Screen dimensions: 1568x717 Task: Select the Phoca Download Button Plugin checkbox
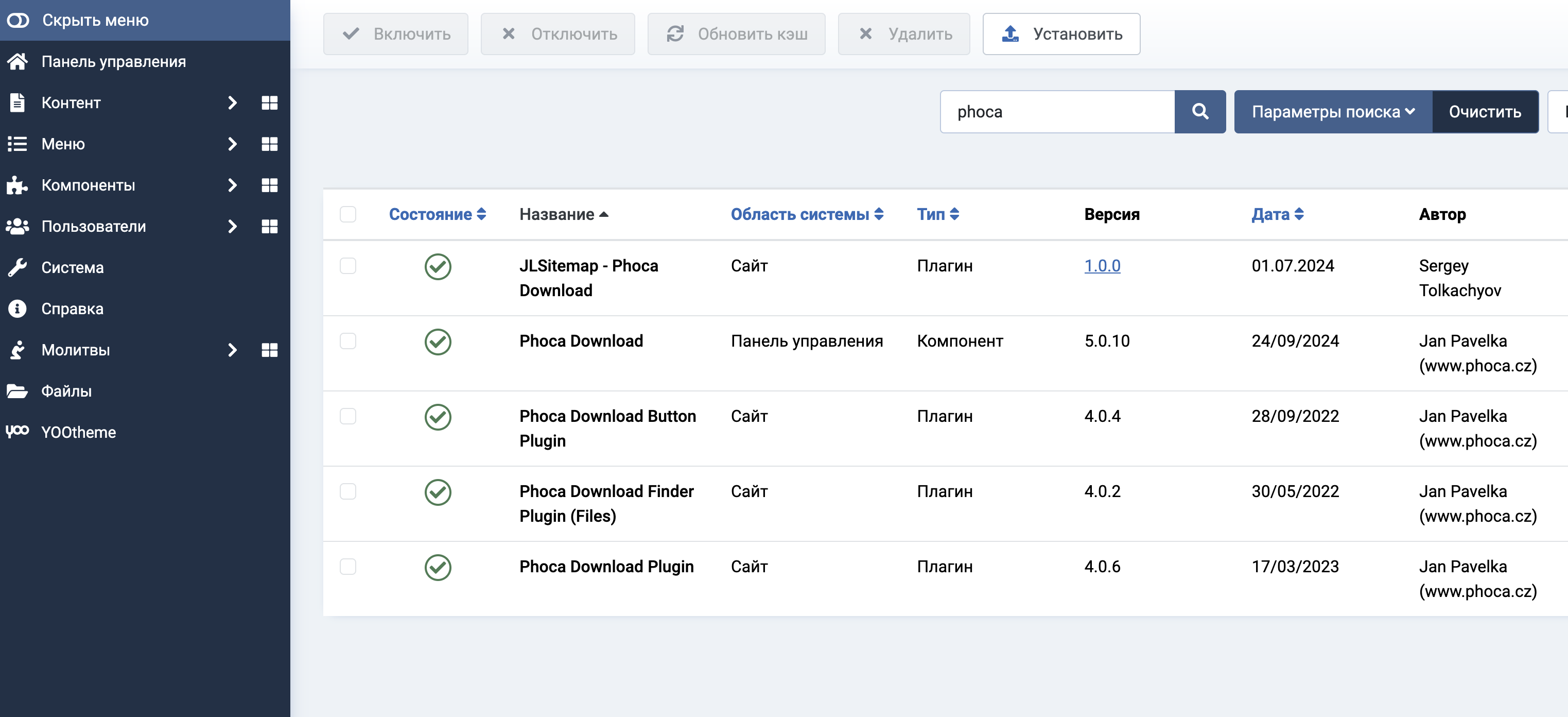[347, 417]
